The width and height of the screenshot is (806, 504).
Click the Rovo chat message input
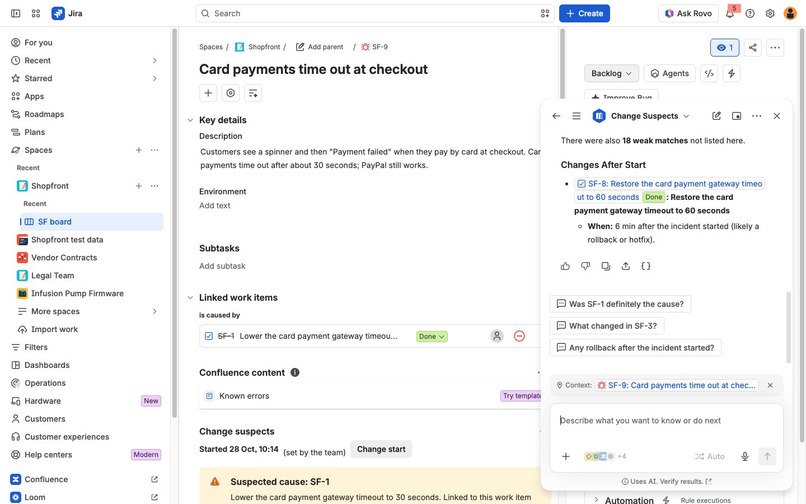pyautogui.click(x=666, y=421)
